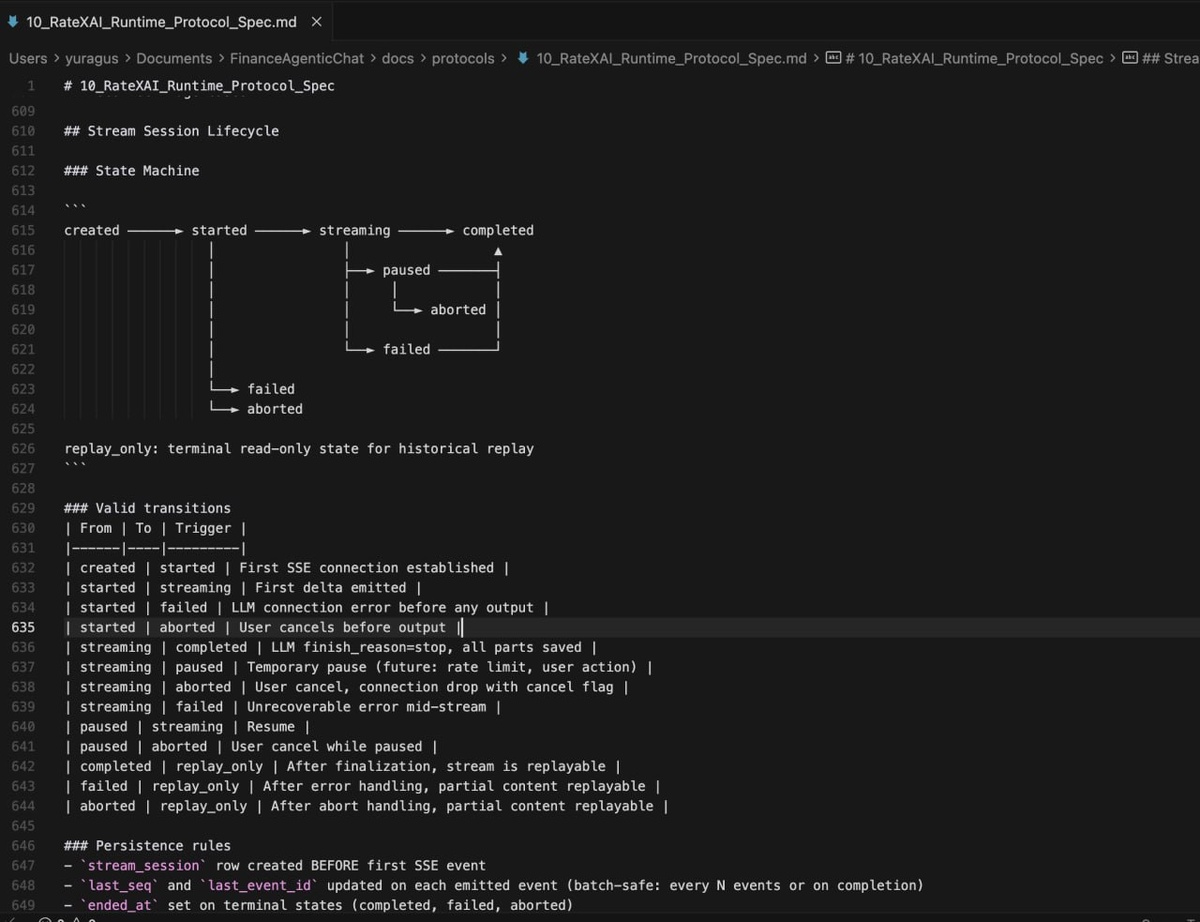Screen dimensions: 1200x922
Task: Select the 10_RateXAI_Runtime_Protocol_Spec.md editor tab
Action: [x=166, y=21]
